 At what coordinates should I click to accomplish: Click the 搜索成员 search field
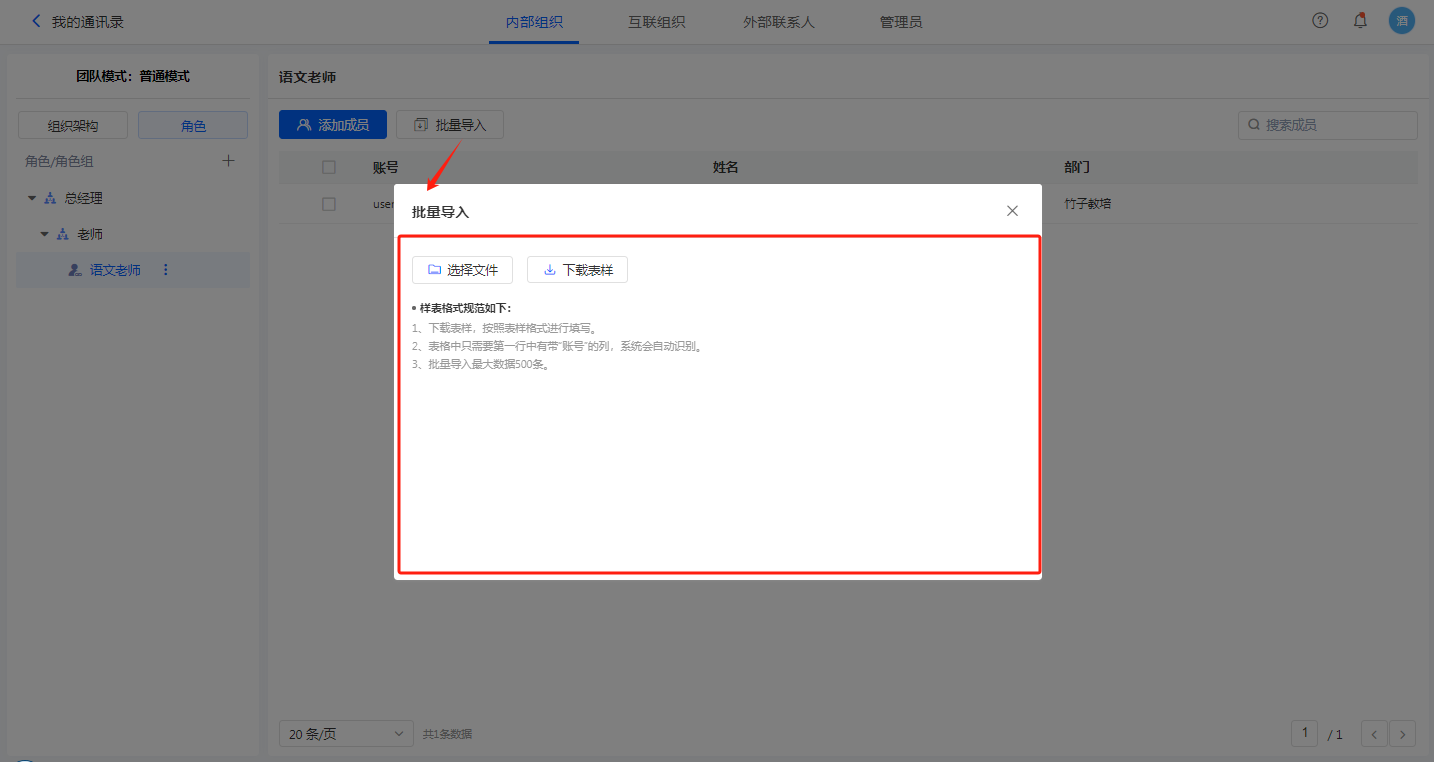[x=1328, y=125]
